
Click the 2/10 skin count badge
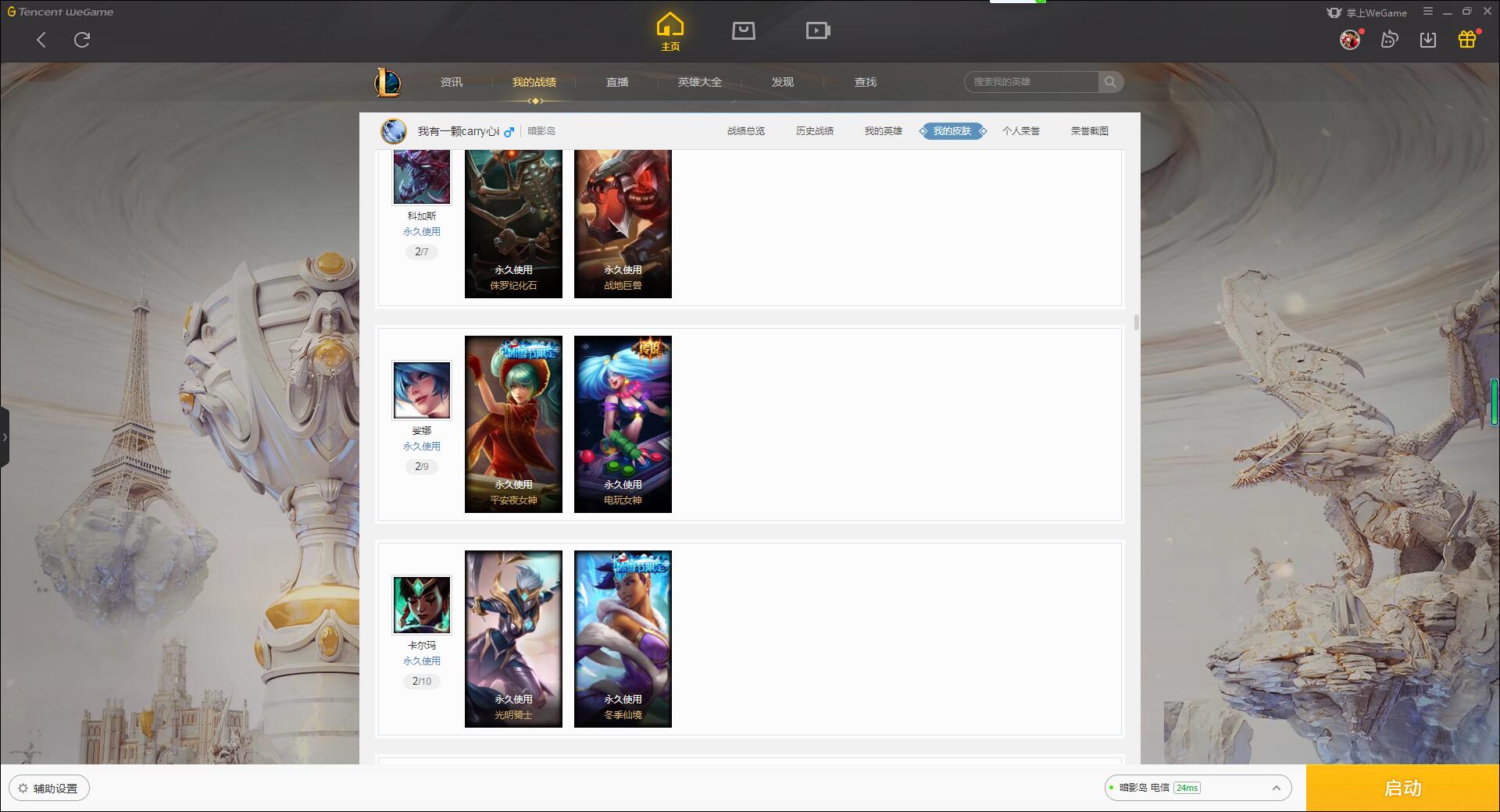point(422,681)
